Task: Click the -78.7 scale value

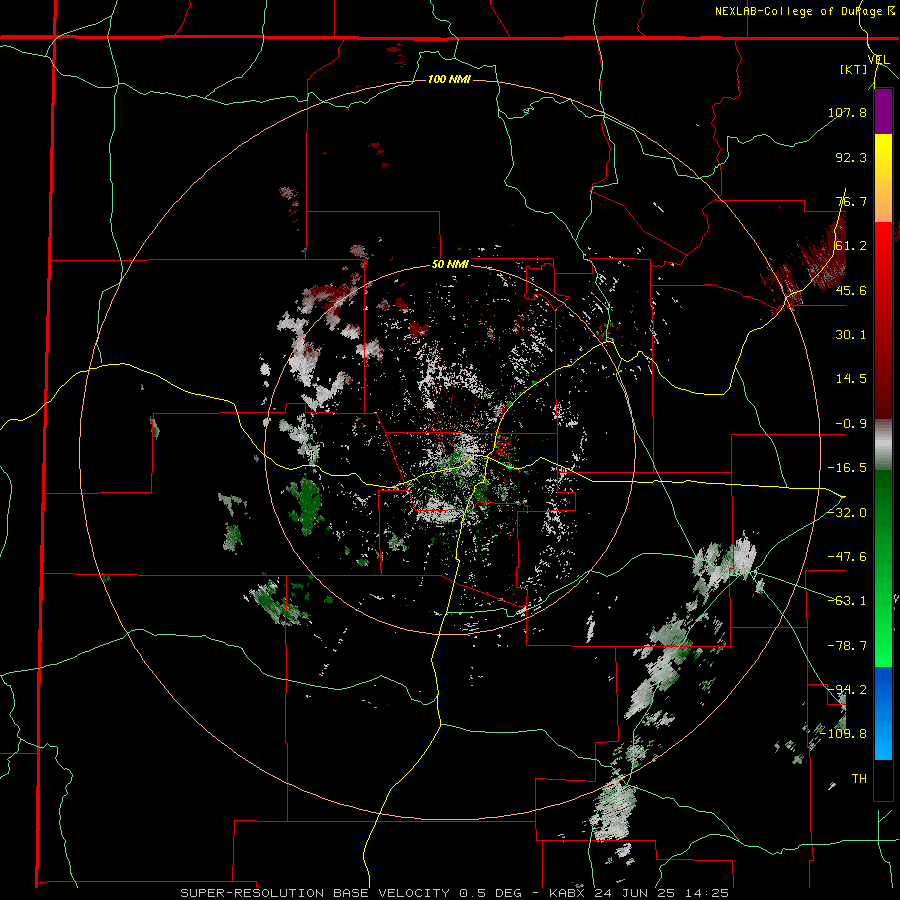Action: (x=847, y=646)
